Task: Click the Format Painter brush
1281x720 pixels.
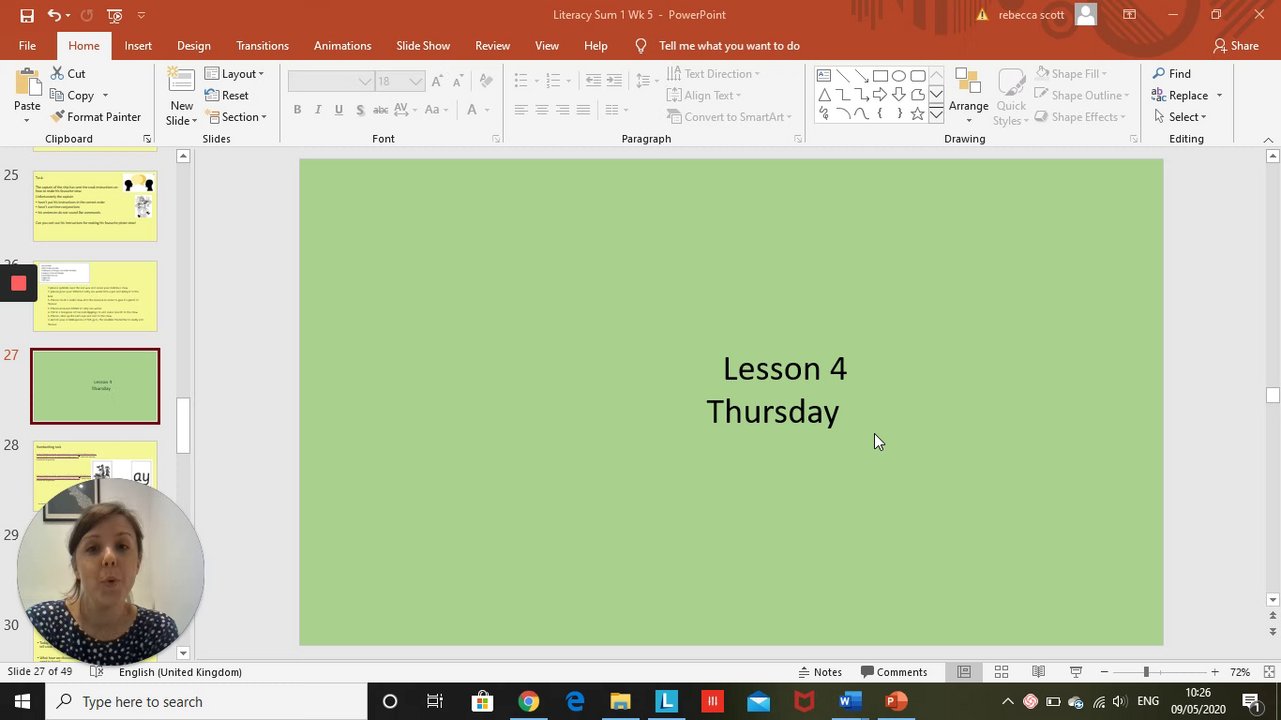Action: tap(96, 117)
